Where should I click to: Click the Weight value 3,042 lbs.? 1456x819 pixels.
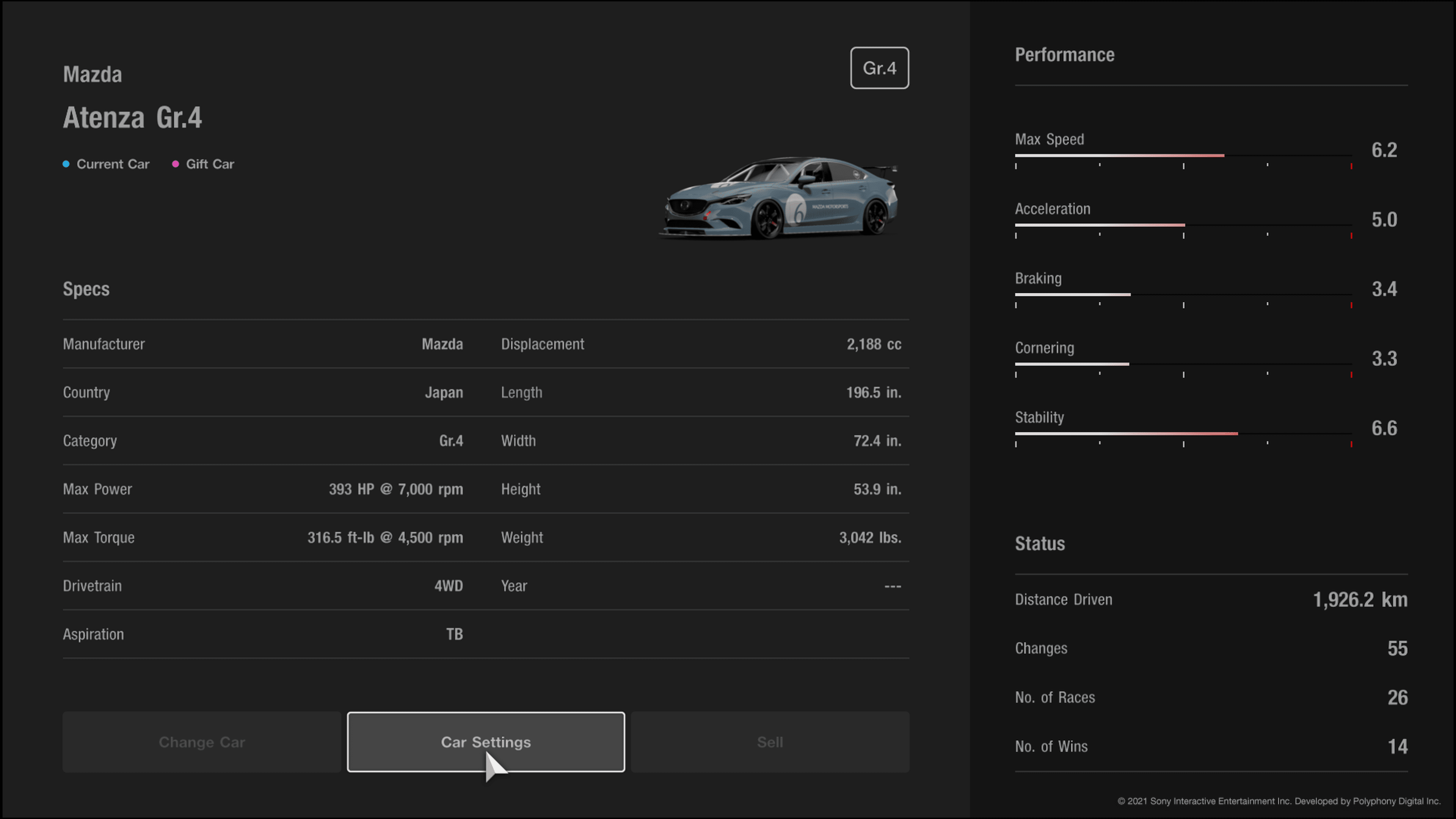[x=870, y=538]
